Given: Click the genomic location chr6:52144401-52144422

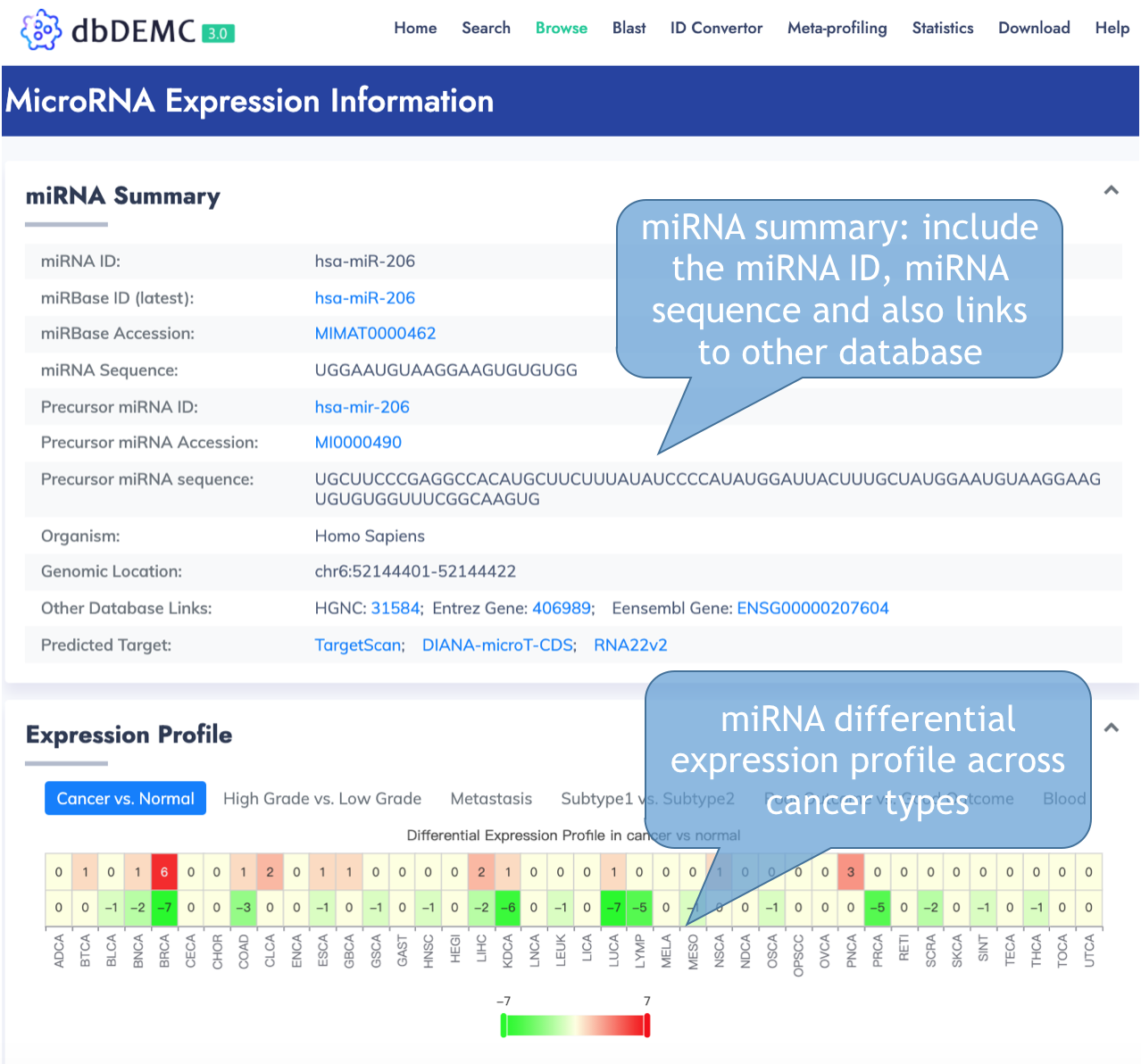Looking at the screenshot, I should (415, 571).
